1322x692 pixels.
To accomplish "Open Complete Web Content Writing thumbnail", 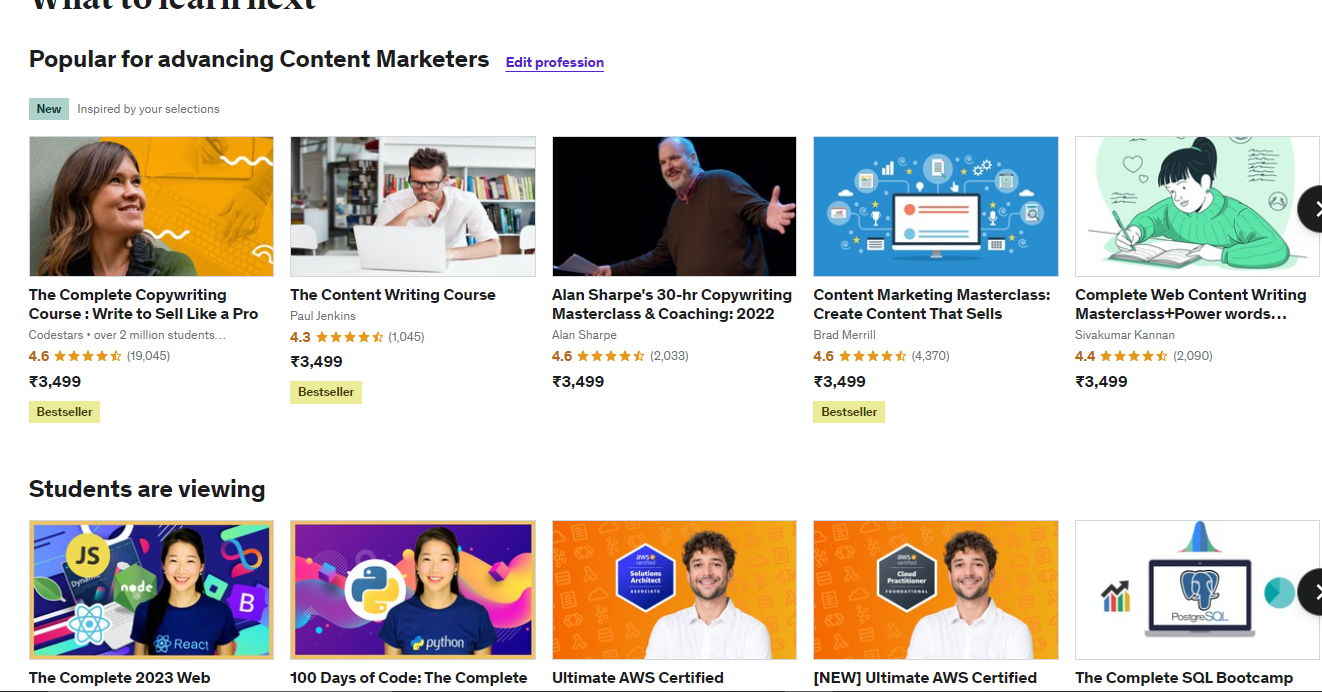I will pos(1198,206).
